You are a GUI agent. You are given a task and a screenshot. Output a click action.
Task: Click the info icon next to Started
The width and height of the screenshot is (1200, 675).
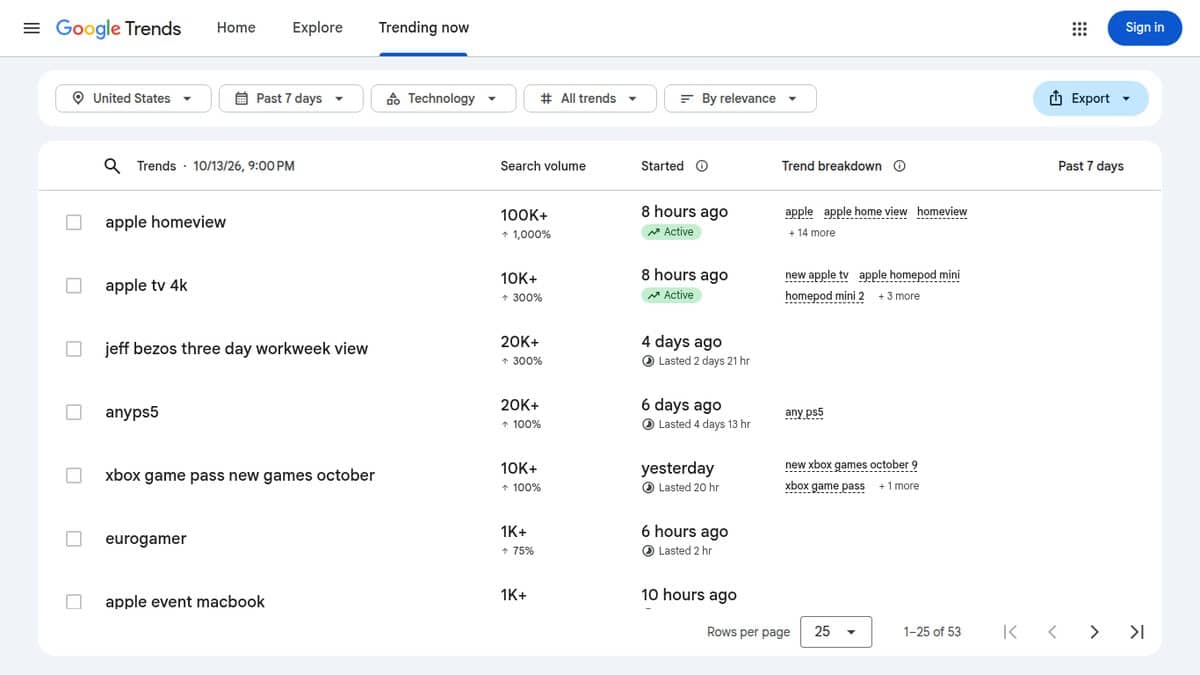(x=702, y=166)
